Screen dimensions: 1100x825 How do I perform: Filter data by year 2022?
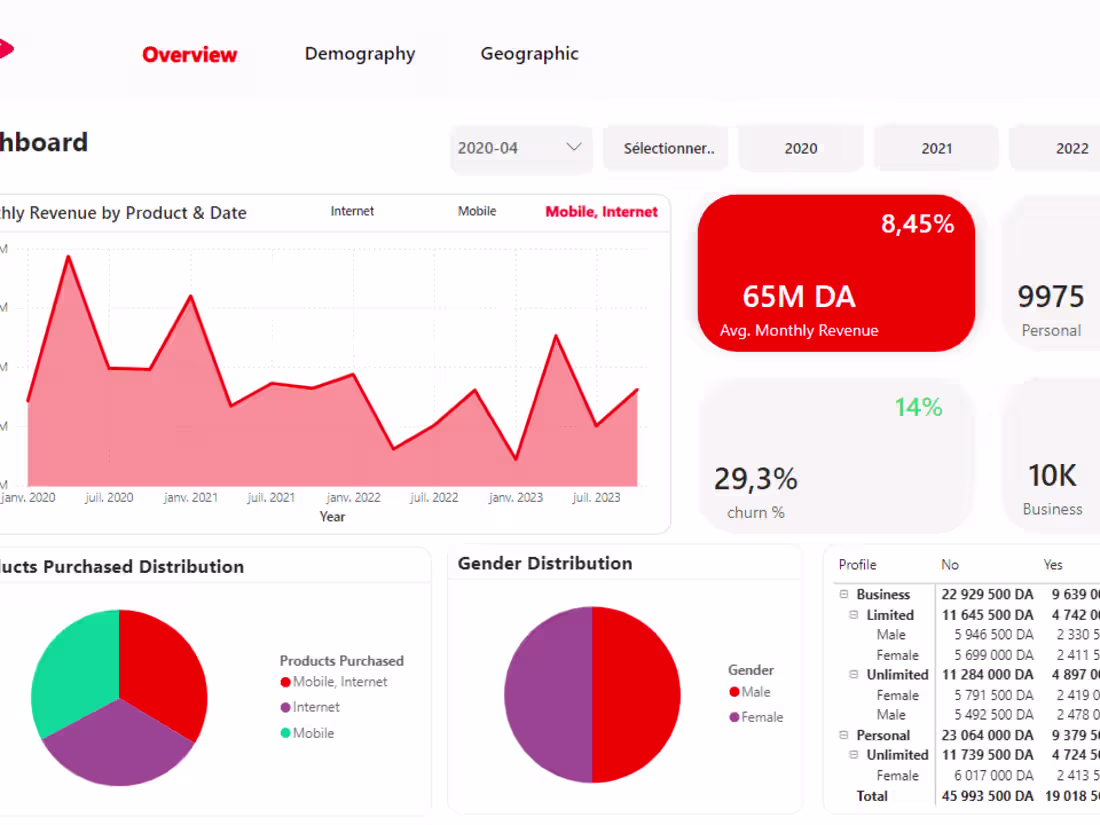(x=1071, y=147)
